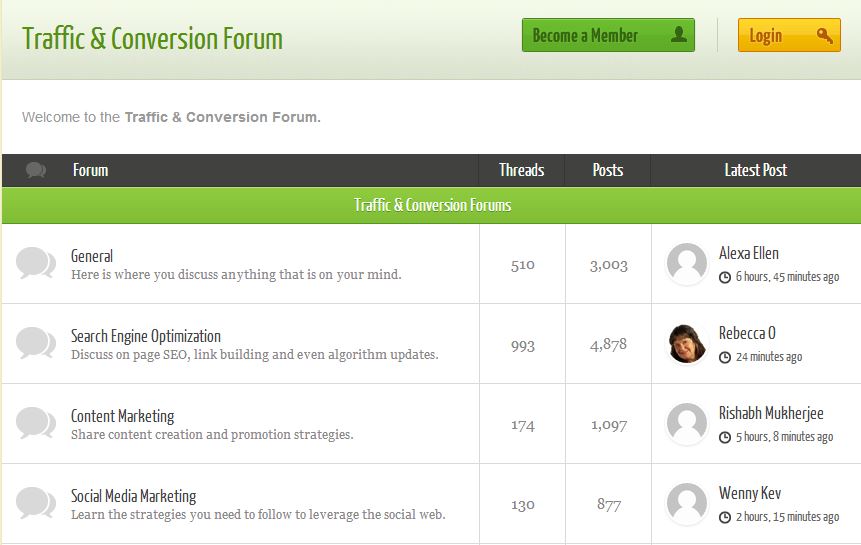The width and height of the screenshot is (861, 545).
Task: Open Alexa Ellen's latest post link
Action: click(749, 254)
